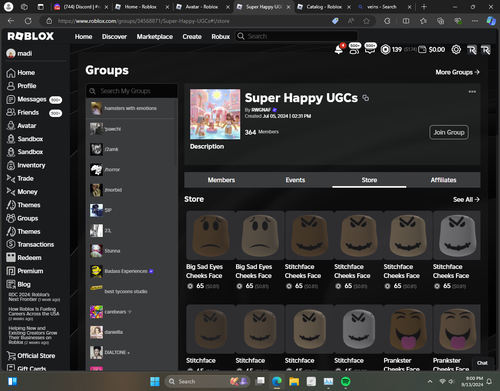Expand See All store items
Image resolution: width=500 pixels, height=391 pixels.
coord(466,199)
